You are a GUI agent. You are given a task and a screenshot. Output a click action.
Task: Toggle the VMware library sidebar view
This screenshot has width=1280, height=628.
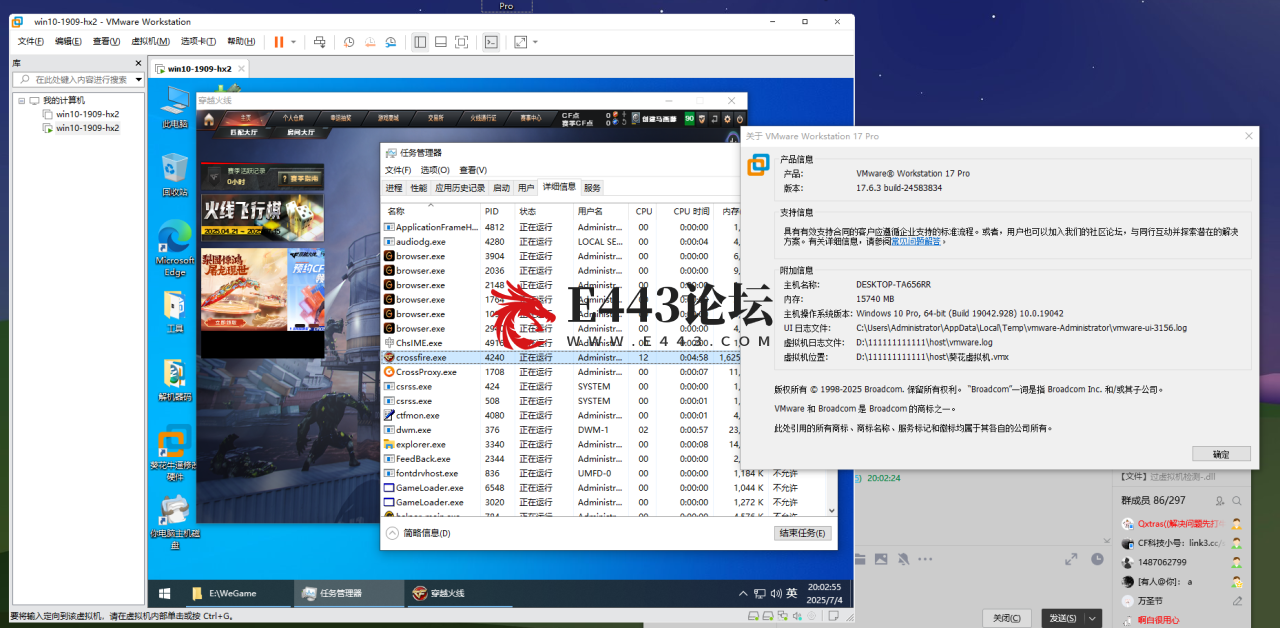click(x=419, y=42)
